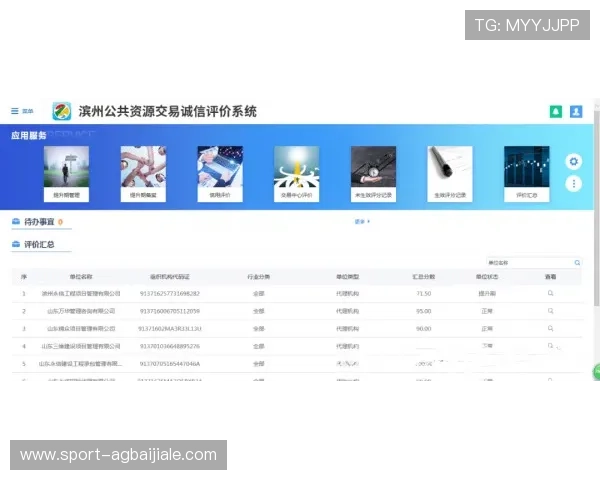Click score 90.00 in row 3
The image size is (600, 480).
pyautogui.click(x=424, y=329)
